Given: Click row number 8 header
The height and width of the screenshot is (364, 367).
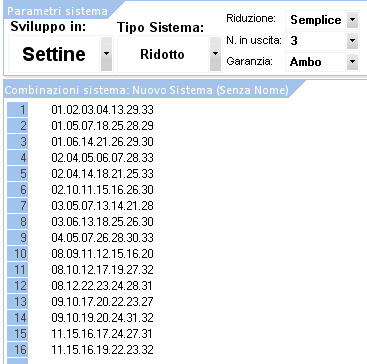Looking at the screenshot, I should point(17,222).
